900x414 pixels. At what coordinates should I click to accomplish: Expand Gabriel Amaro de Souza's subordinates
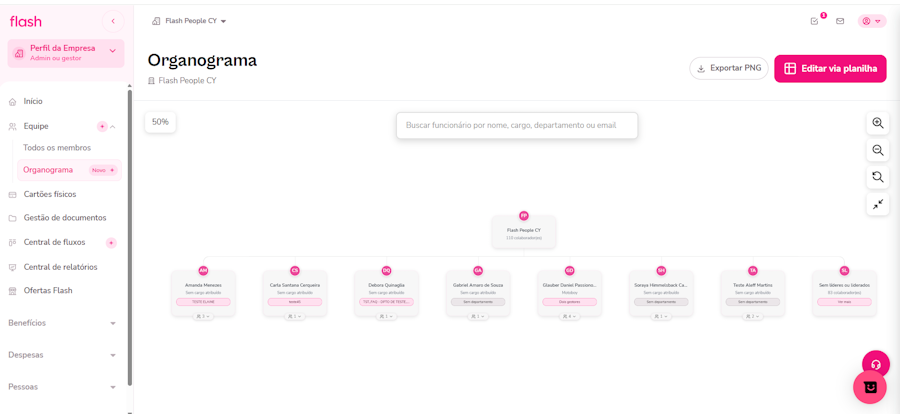(x=478, y=316)
